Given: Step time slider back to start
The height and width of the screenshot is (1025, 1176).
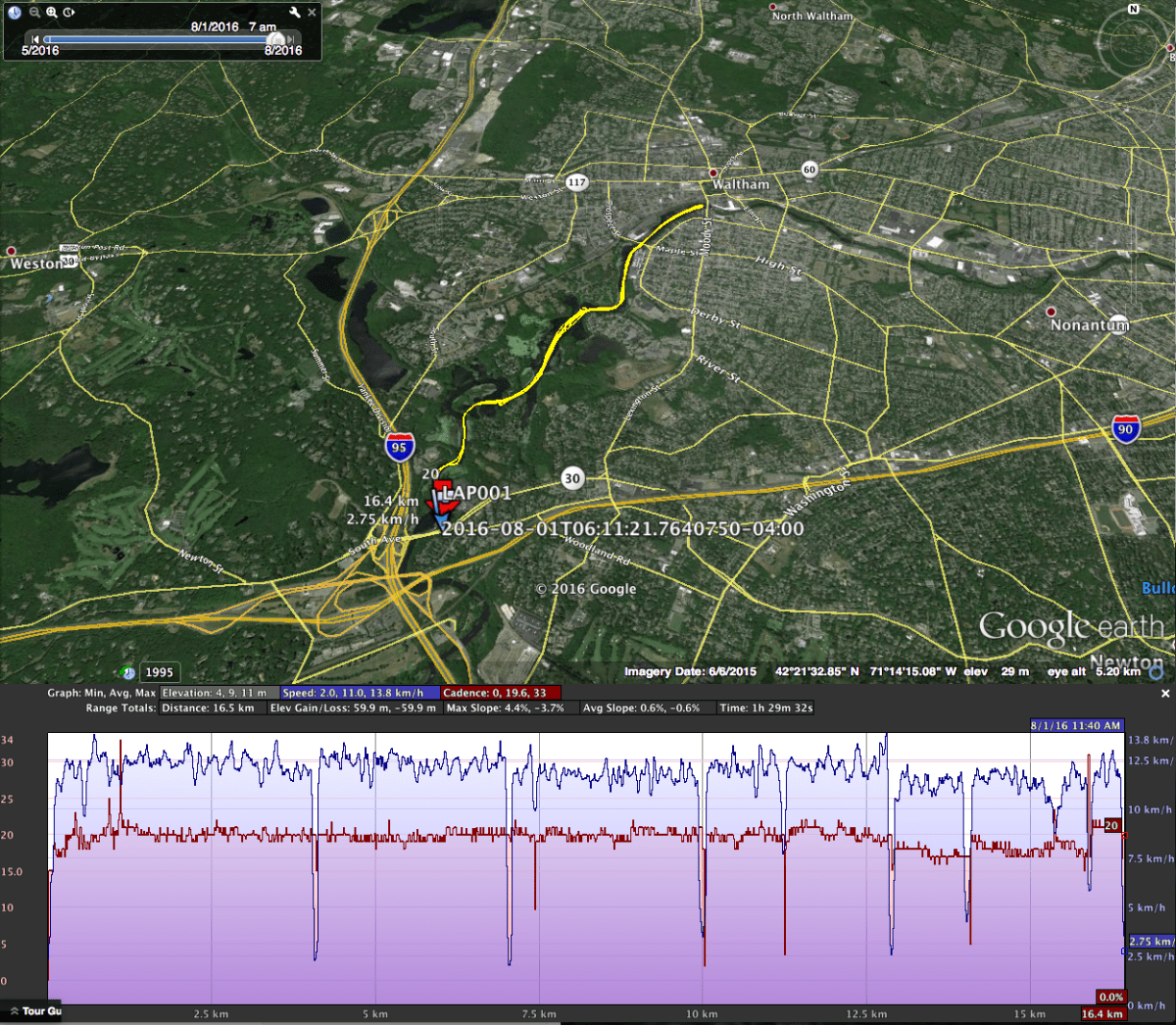Looking at the screenshot, I should point(36,39).
